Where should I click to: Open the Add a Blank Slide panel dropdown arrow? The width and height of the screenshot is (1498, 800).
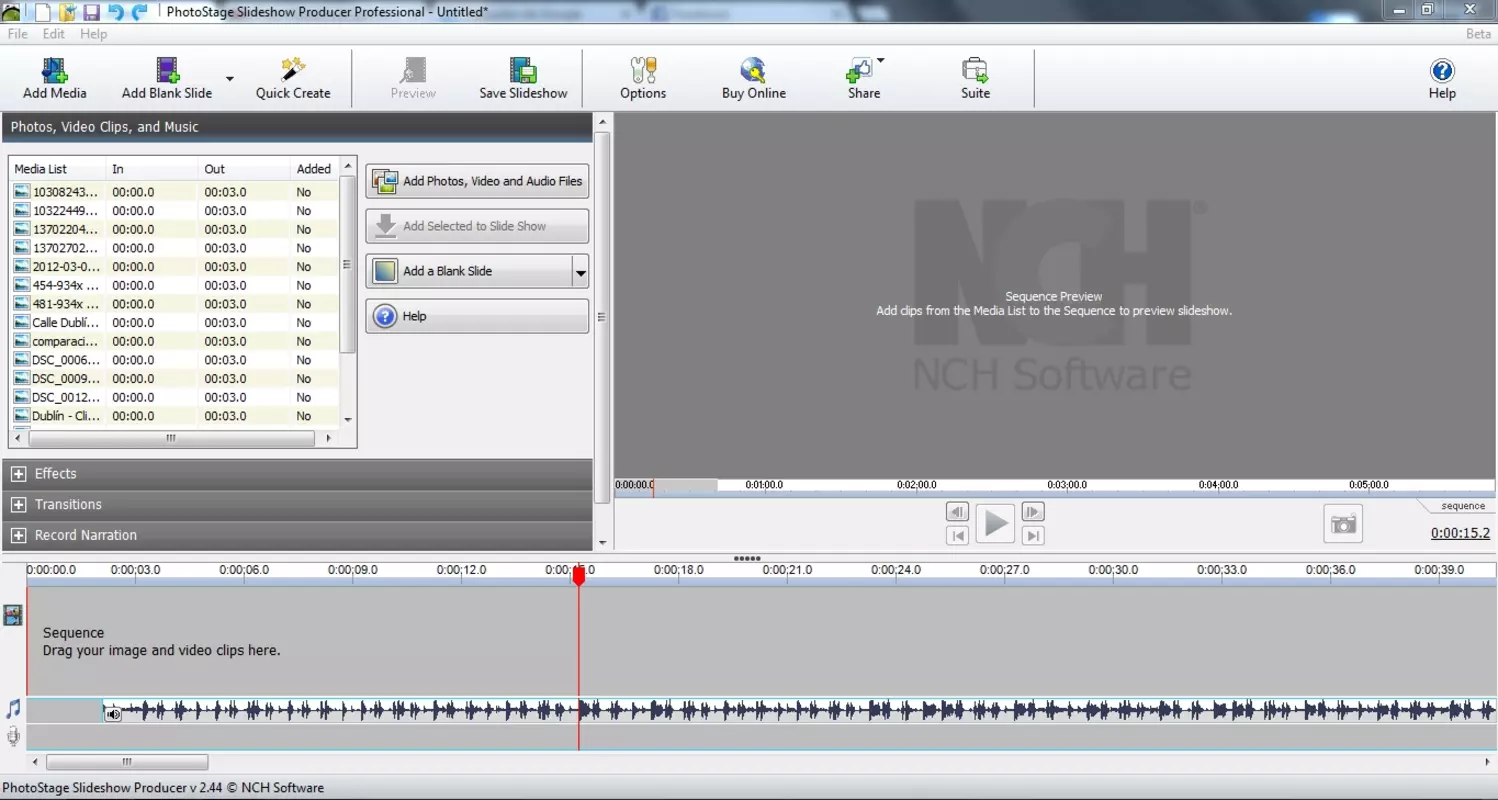point(580,271)
